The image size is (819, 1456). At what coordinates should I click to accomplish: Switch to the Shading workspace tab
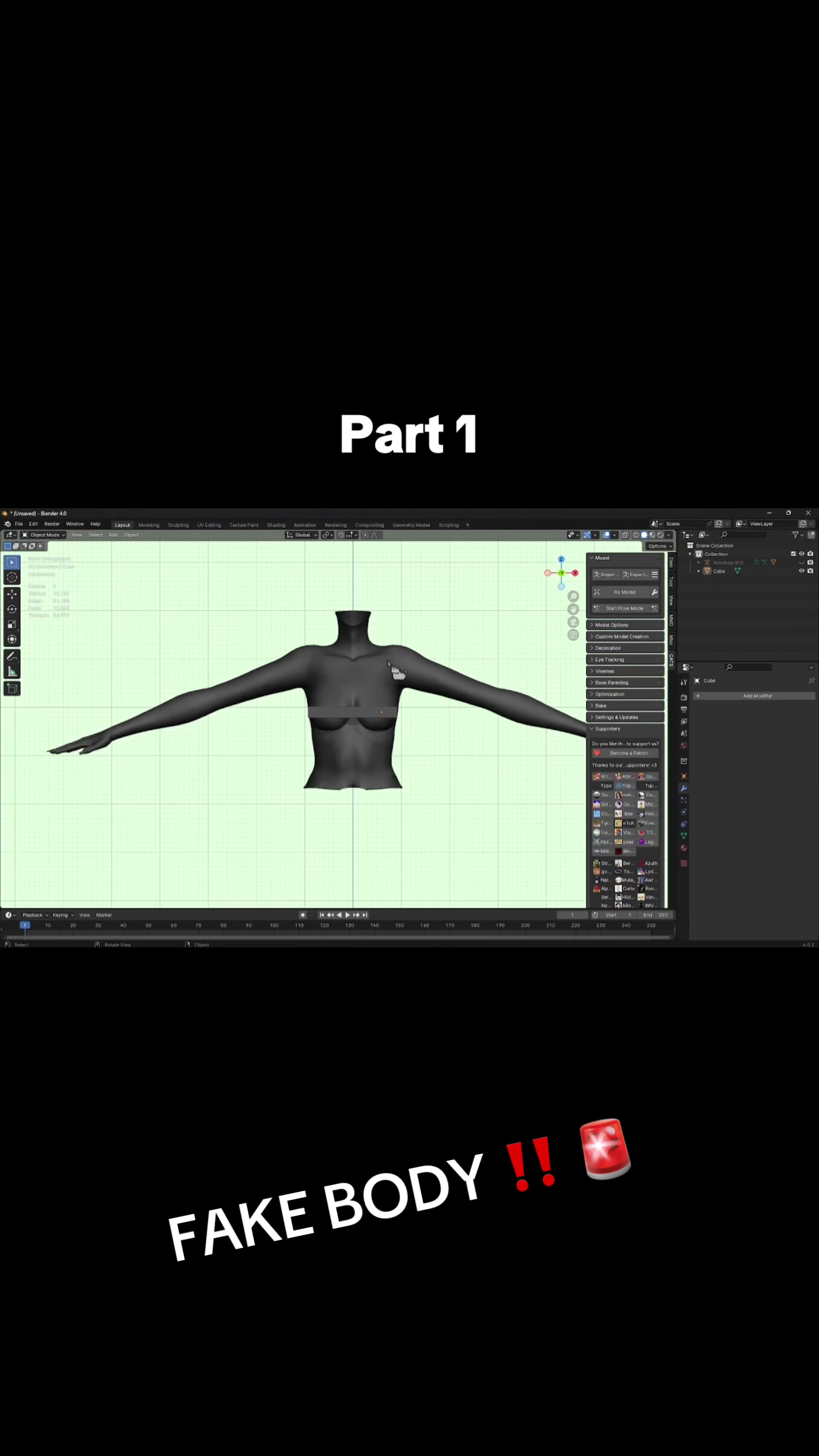(276, 525)
